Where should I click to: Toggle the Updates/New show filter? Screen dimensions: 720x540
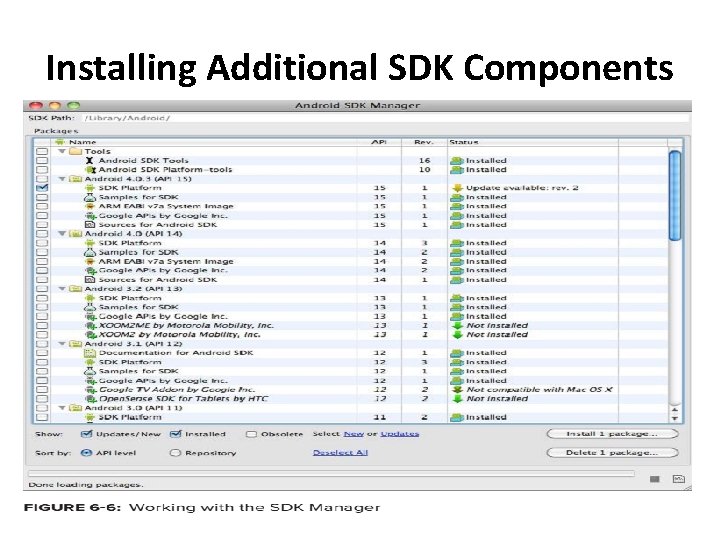[86, 434]
